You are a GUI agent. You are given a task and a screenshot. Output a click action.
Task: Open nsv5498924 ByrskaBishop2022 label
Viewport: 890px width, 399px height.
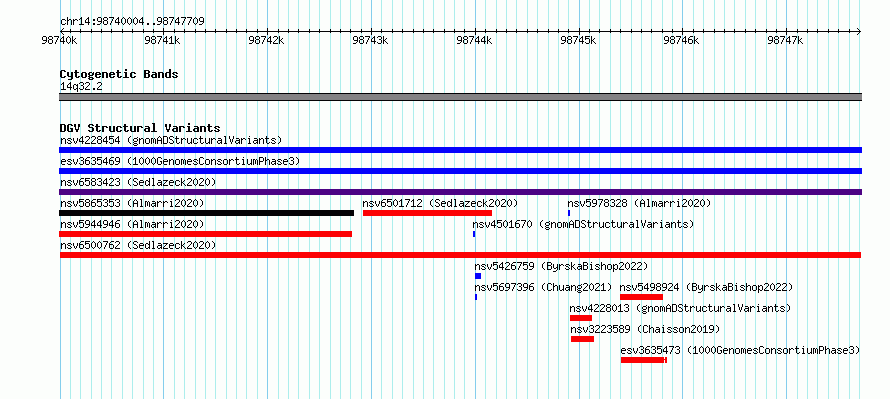coord(707,287)
